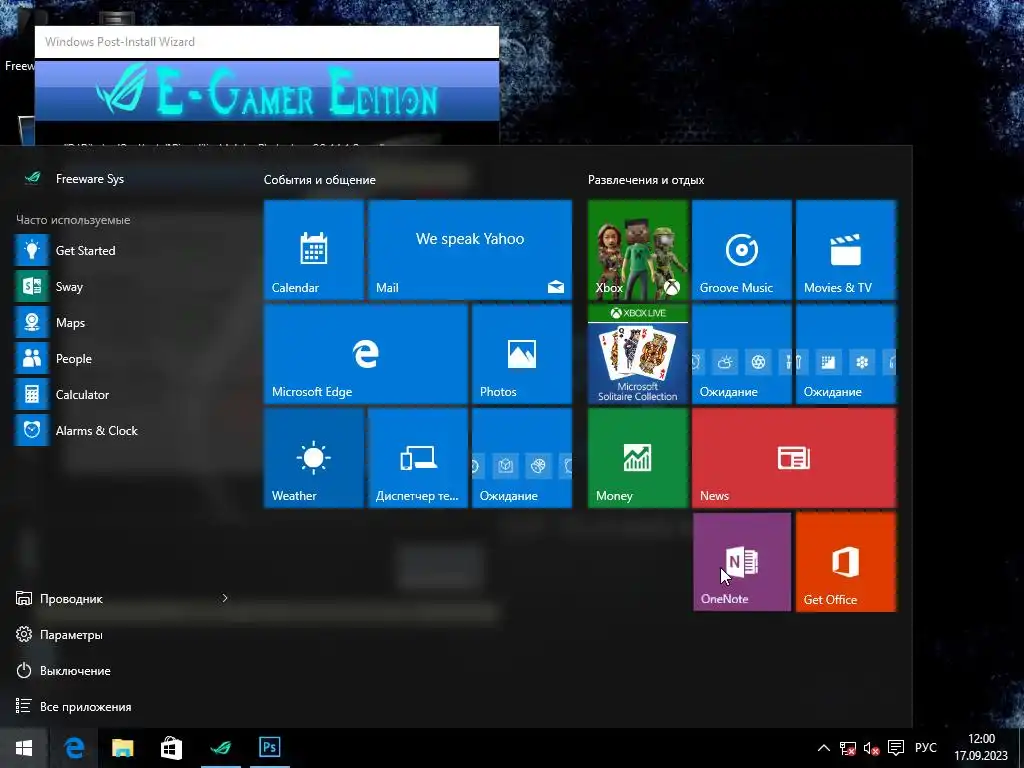Image resolution: width=1024 pixels, height=768 pixels.
Task: Open the Get Office tile
Action: point(846,562)
